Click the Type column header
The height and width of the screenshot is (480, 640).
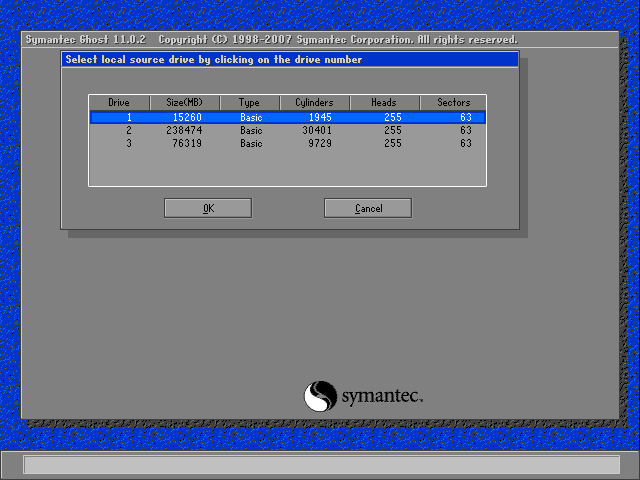click(x=249, y=102)
